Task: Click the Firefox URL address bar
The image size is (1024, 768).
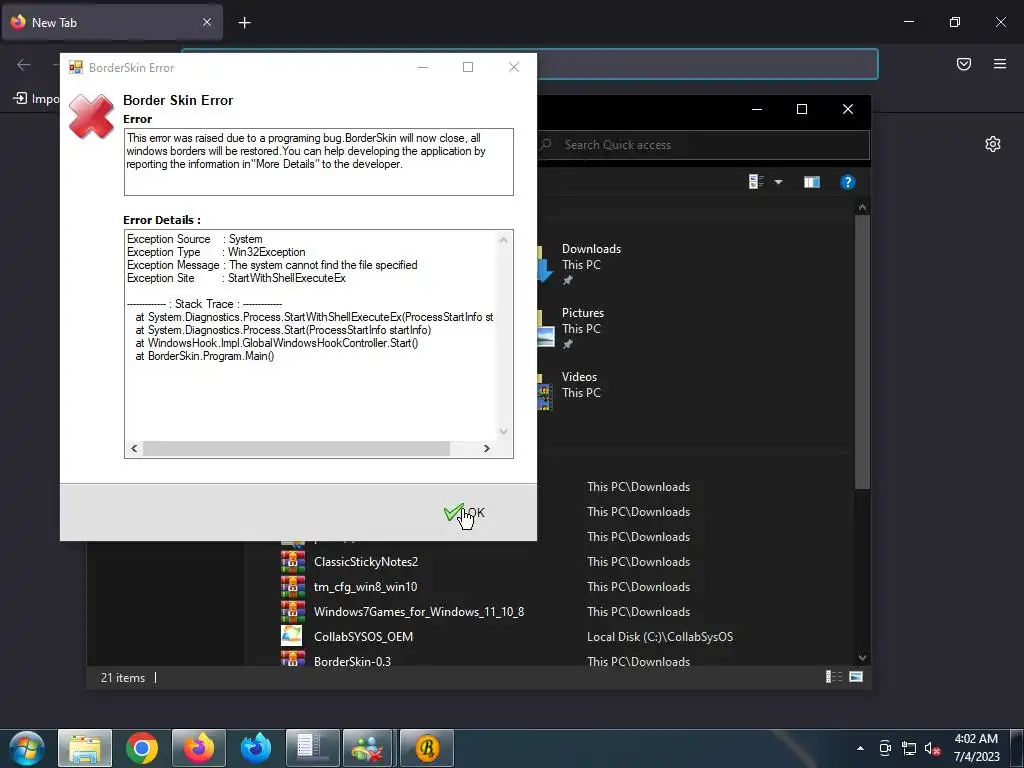Action: [x=707, y=64]
